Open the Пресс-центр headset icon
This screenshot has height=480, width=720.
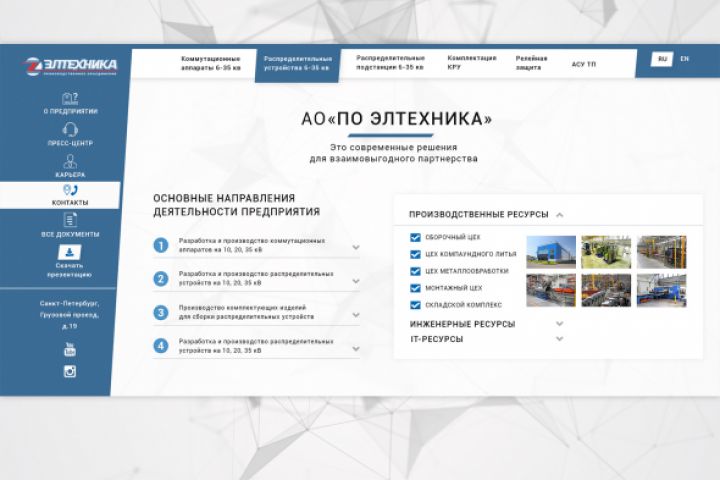tap(70, 130)
